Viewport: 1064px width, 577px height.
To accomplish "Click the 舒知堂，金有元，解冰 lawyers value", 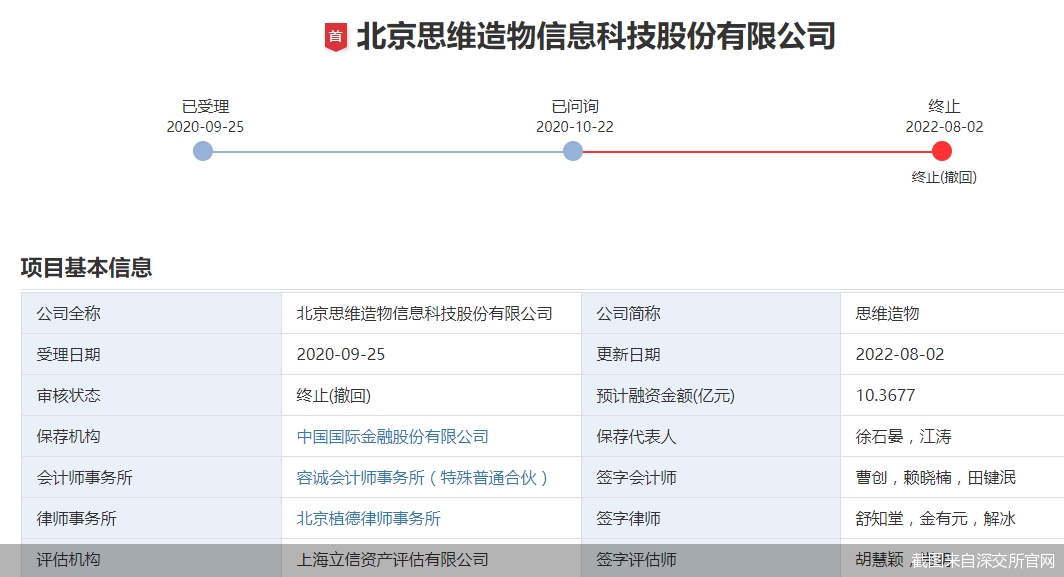I will (936, 519).
